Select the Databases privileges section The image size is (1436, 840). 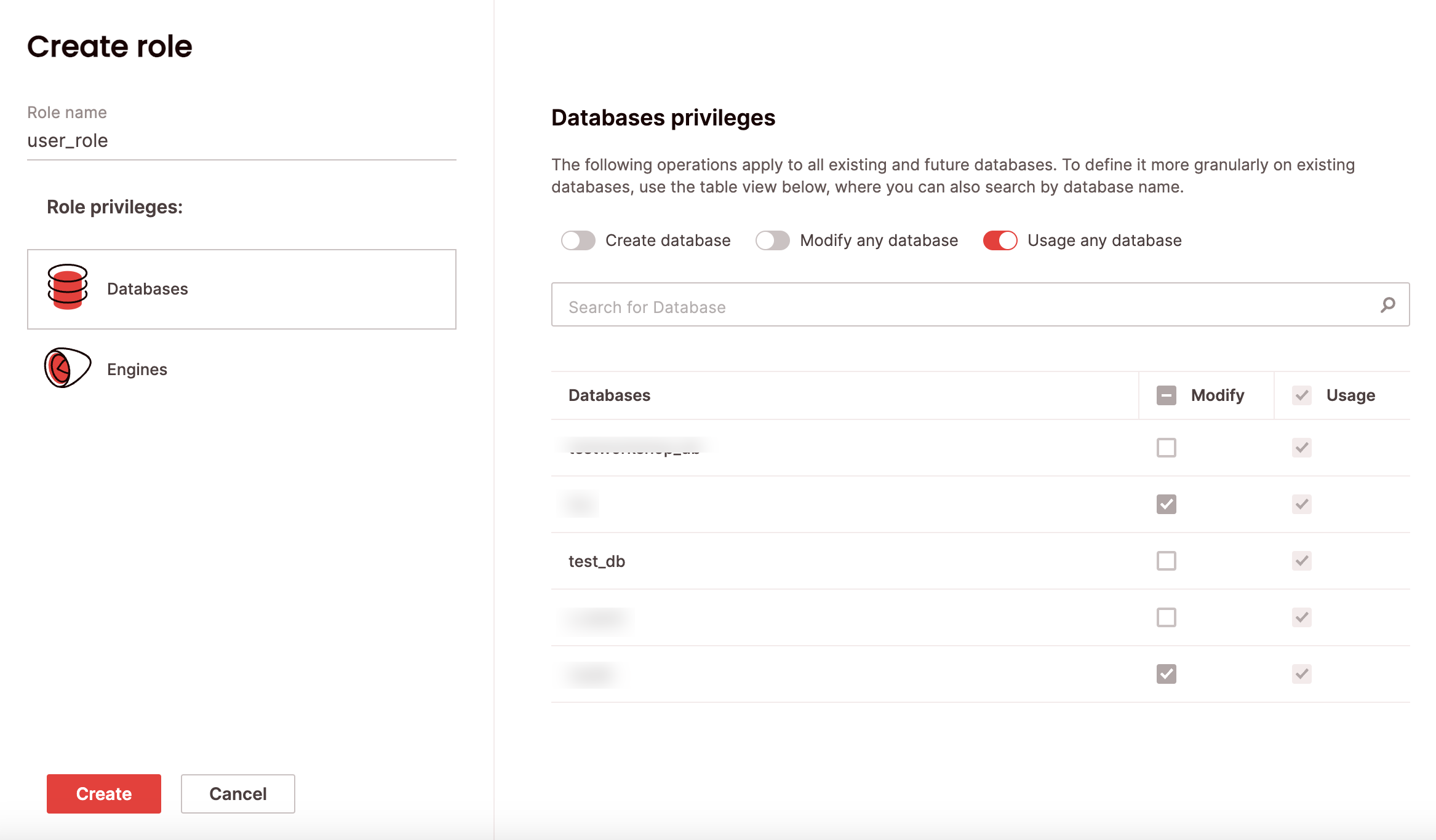(242, 289)
